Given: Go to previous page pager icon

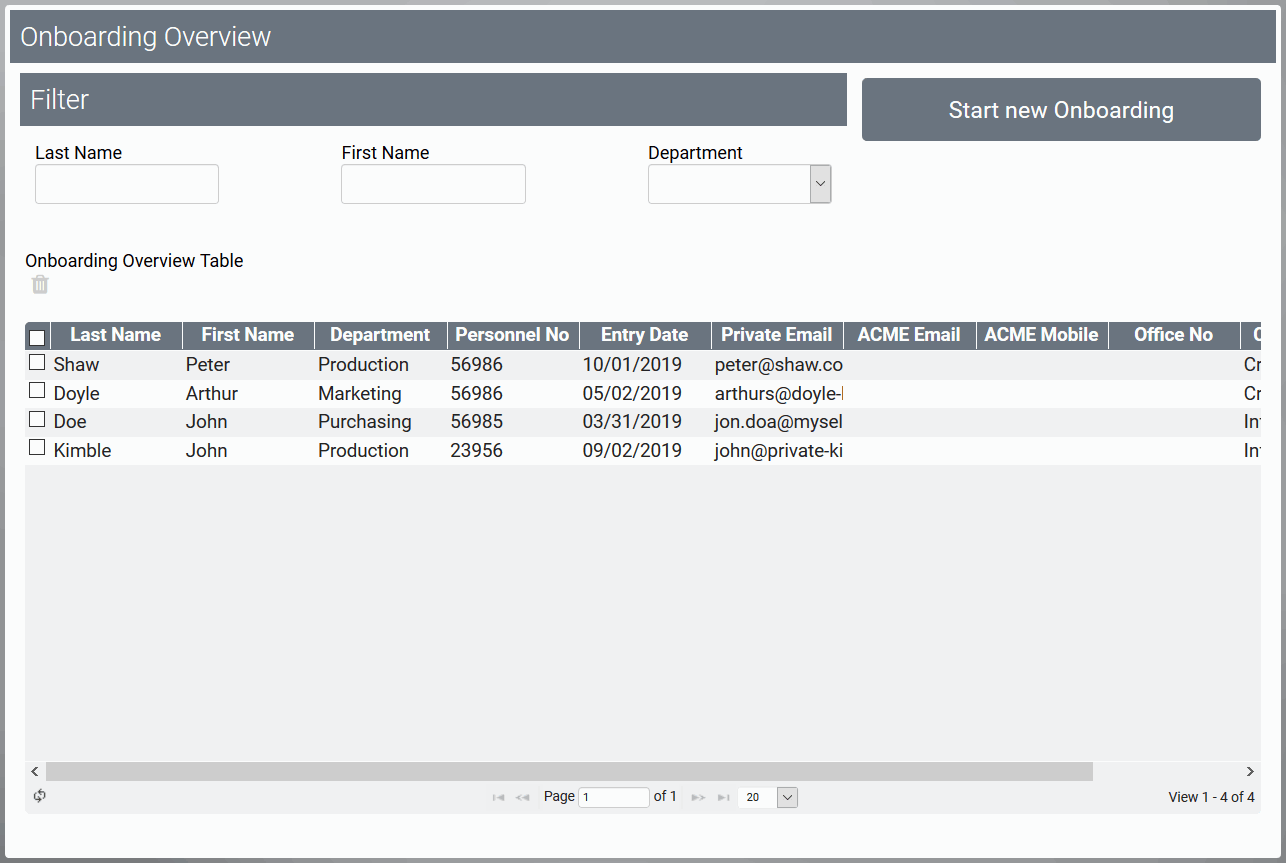Looking at the screenshot, I should (x=522, y=797).
